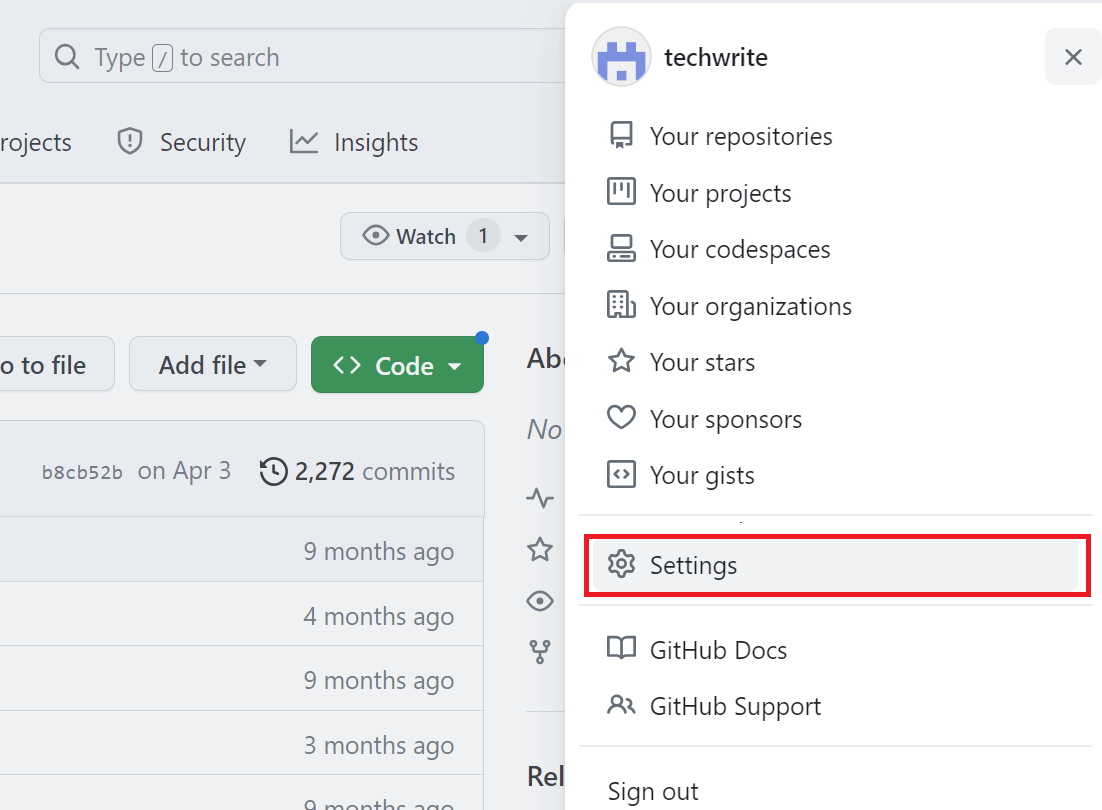The width and height of the screenshot is (1102, 810).
Task: Open the green Code dropdown
Action: [397, 366]
